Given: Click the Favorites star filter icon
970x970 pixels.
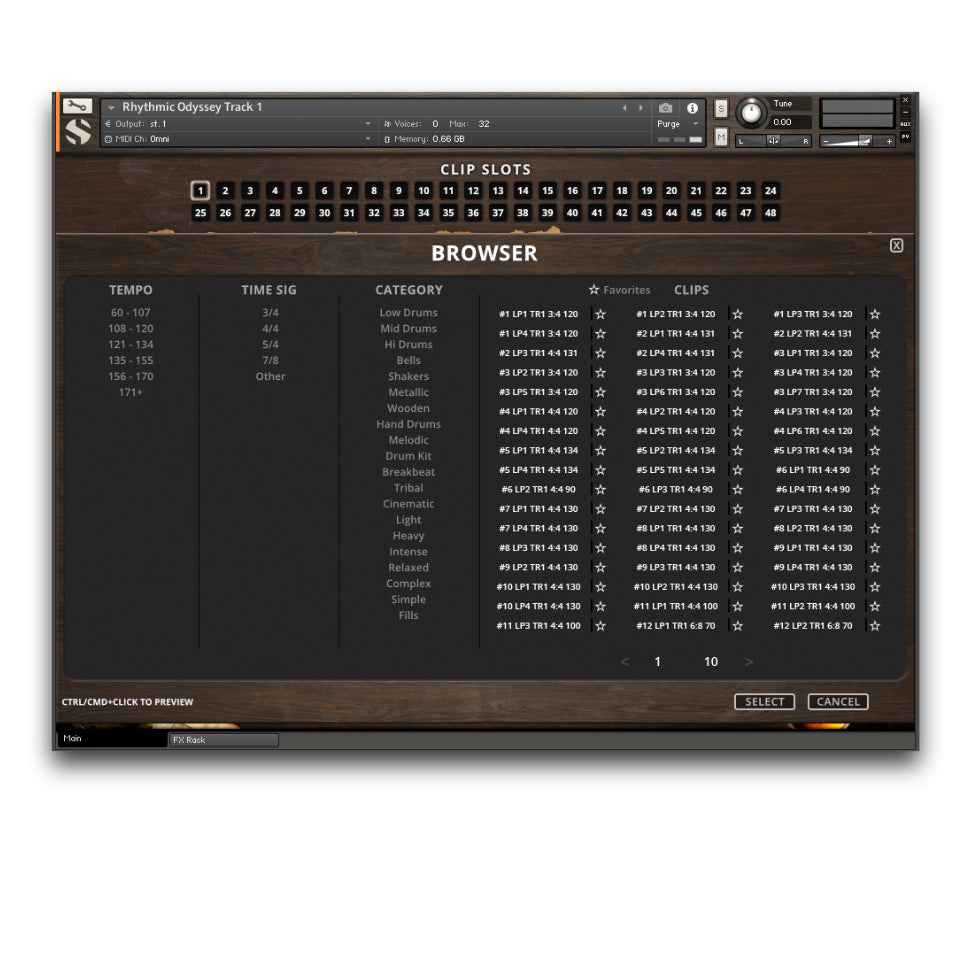Looking at the screenshot, I should [594, 290].
